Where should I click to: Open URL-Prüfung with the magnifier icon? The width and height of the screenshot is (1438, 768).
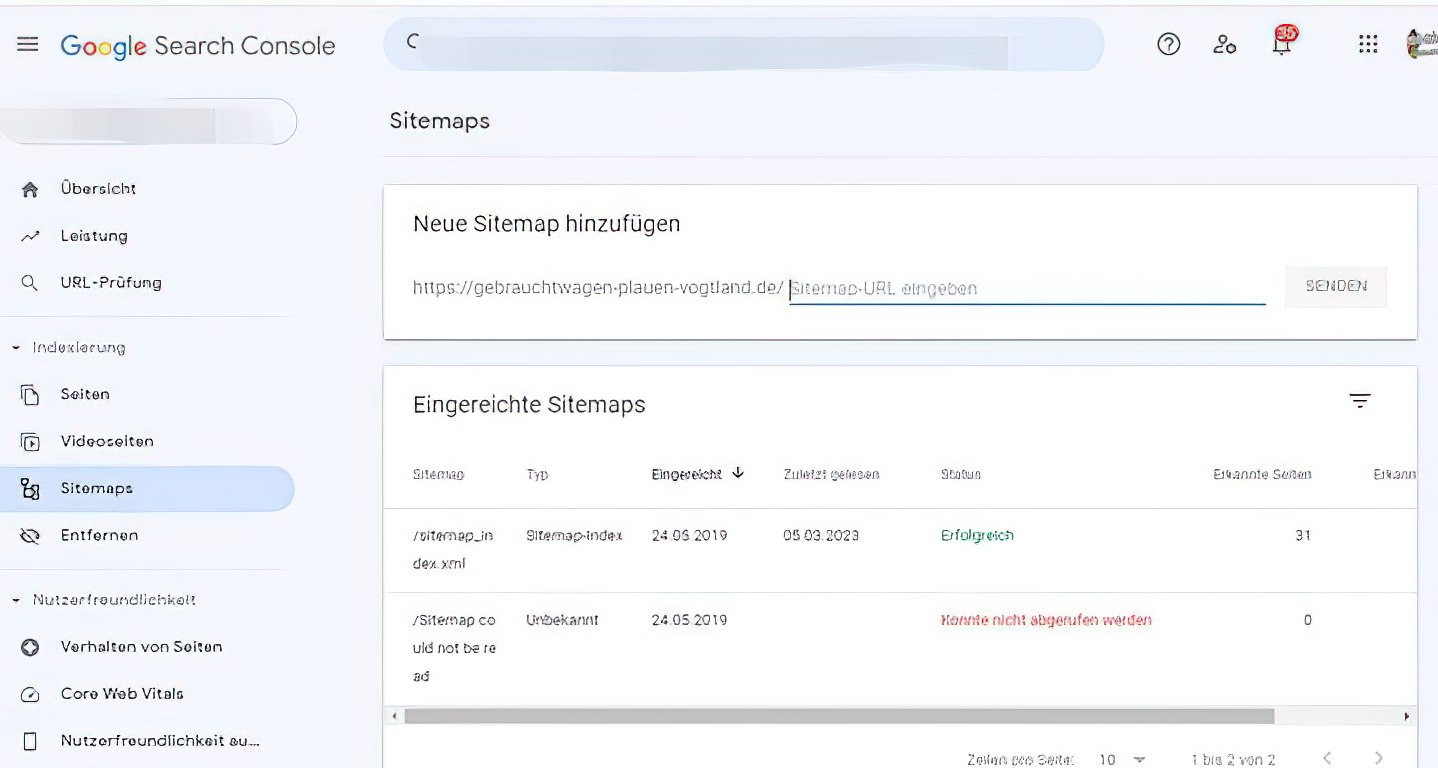click(x=30, y=282)
